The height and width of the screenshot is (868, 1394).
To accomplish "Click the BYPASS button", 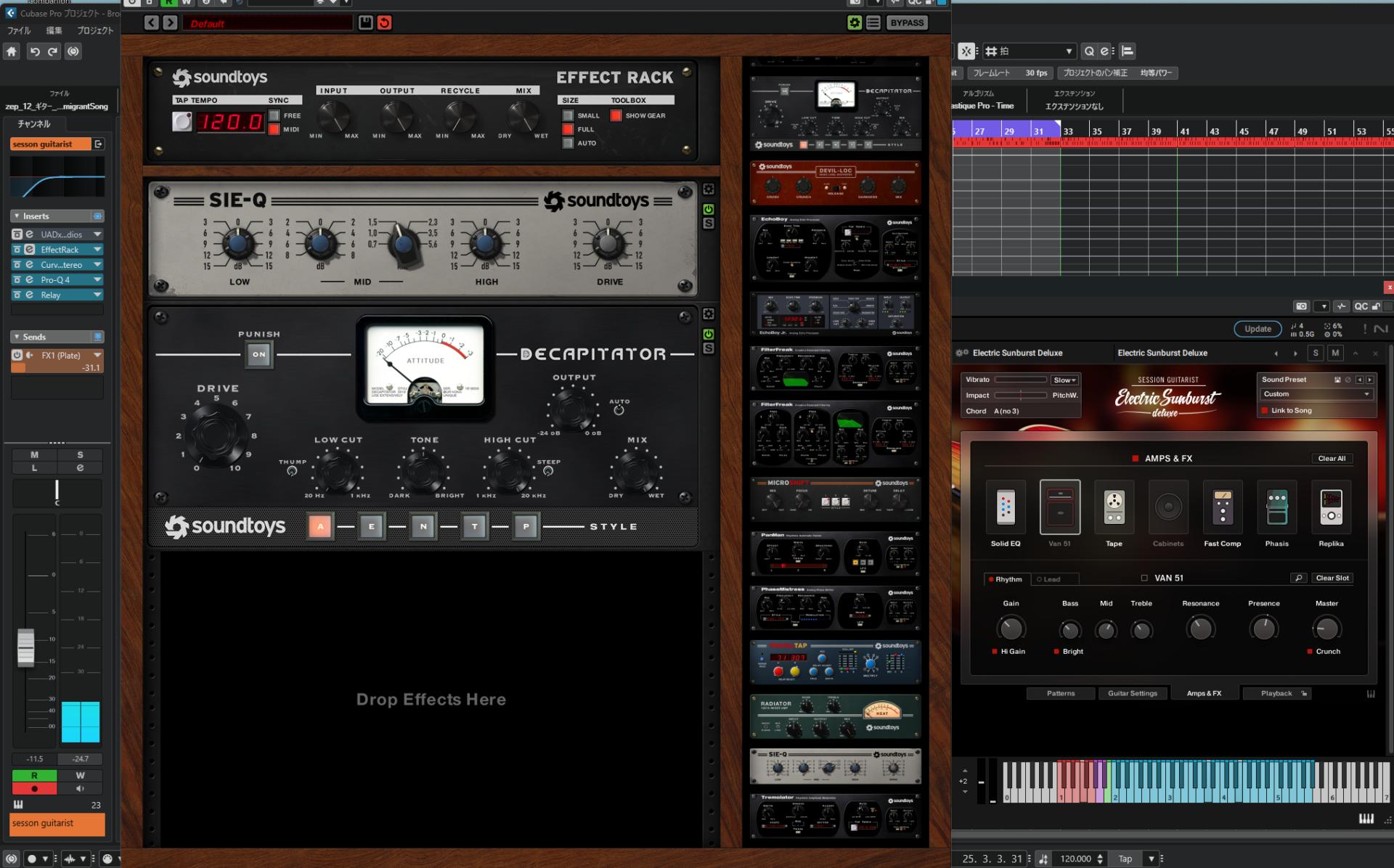I will click(907, 22).
